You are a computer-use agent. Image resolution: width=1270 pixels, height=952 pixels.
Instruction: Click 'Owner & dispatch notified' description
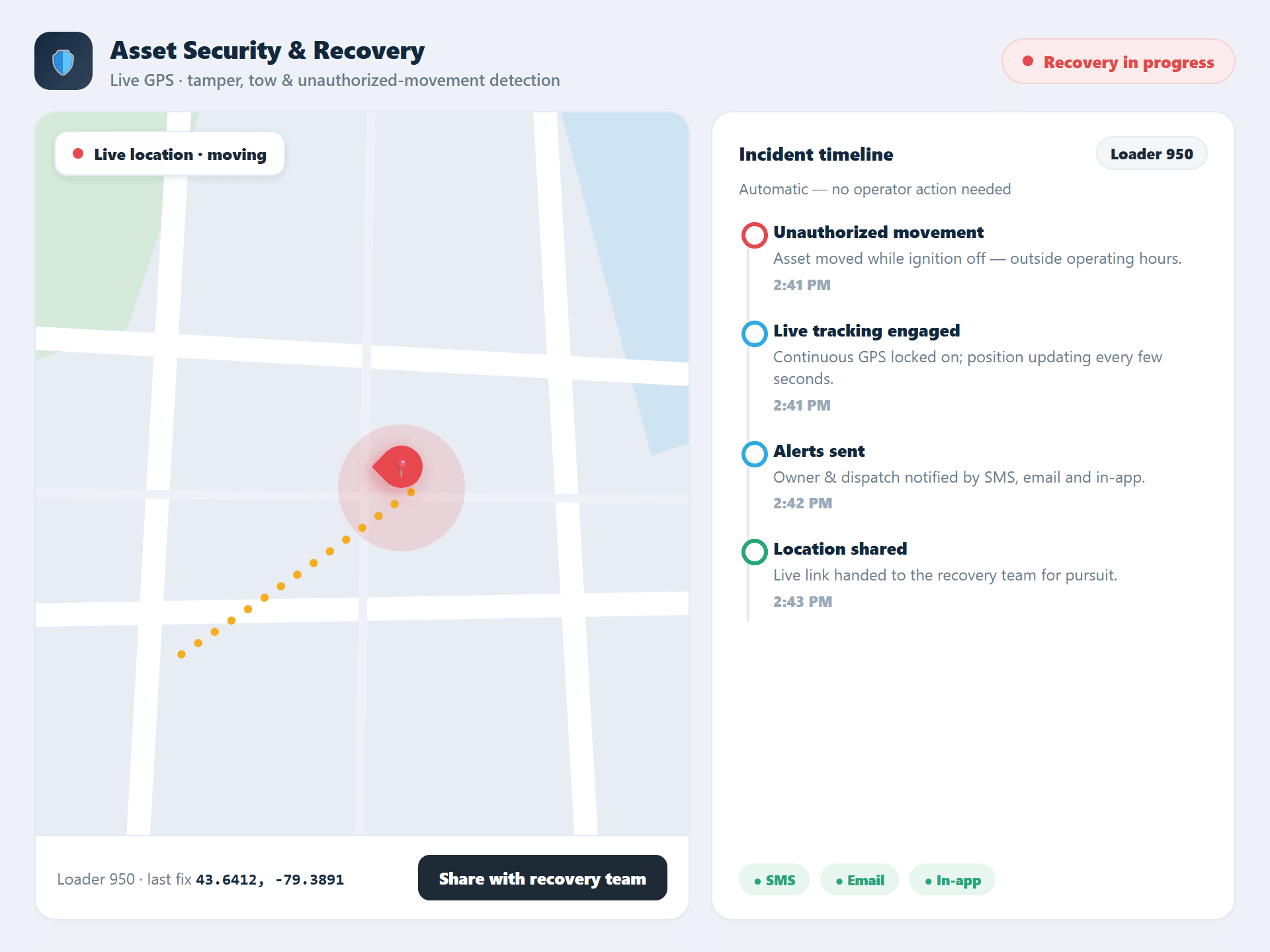959,477
